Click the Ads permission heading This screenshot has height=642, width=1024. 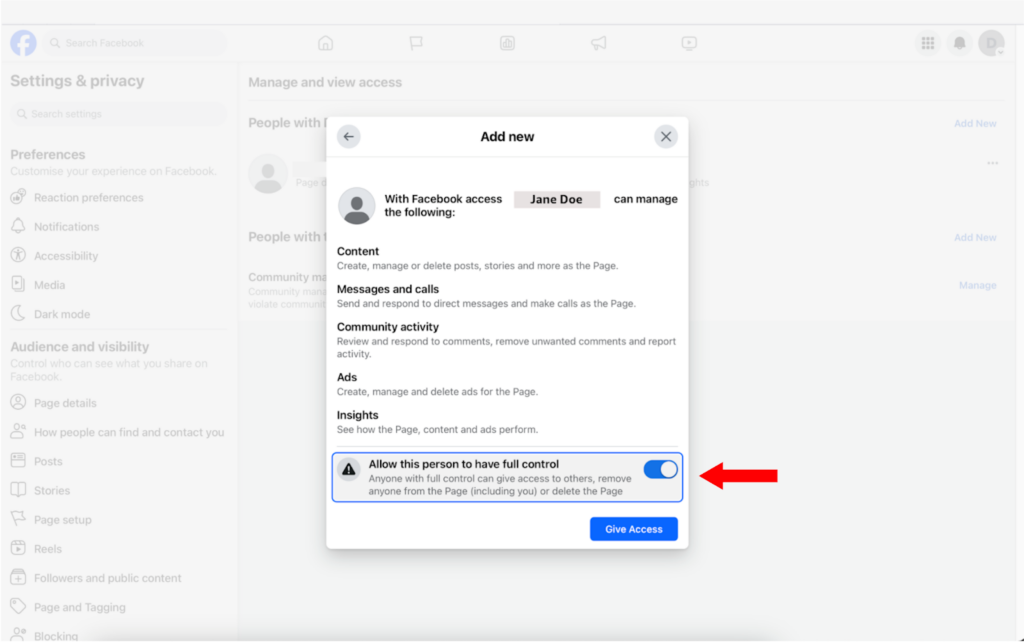347,377
